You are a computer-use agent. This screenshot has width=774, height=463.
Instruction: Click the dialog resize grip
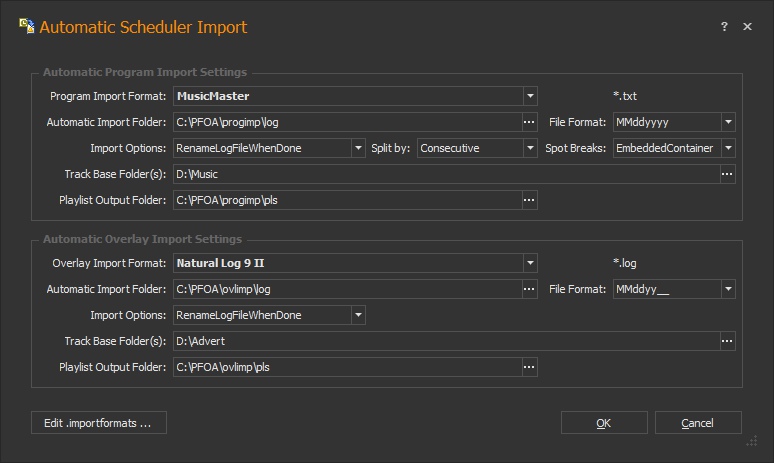tap(752, 441)
